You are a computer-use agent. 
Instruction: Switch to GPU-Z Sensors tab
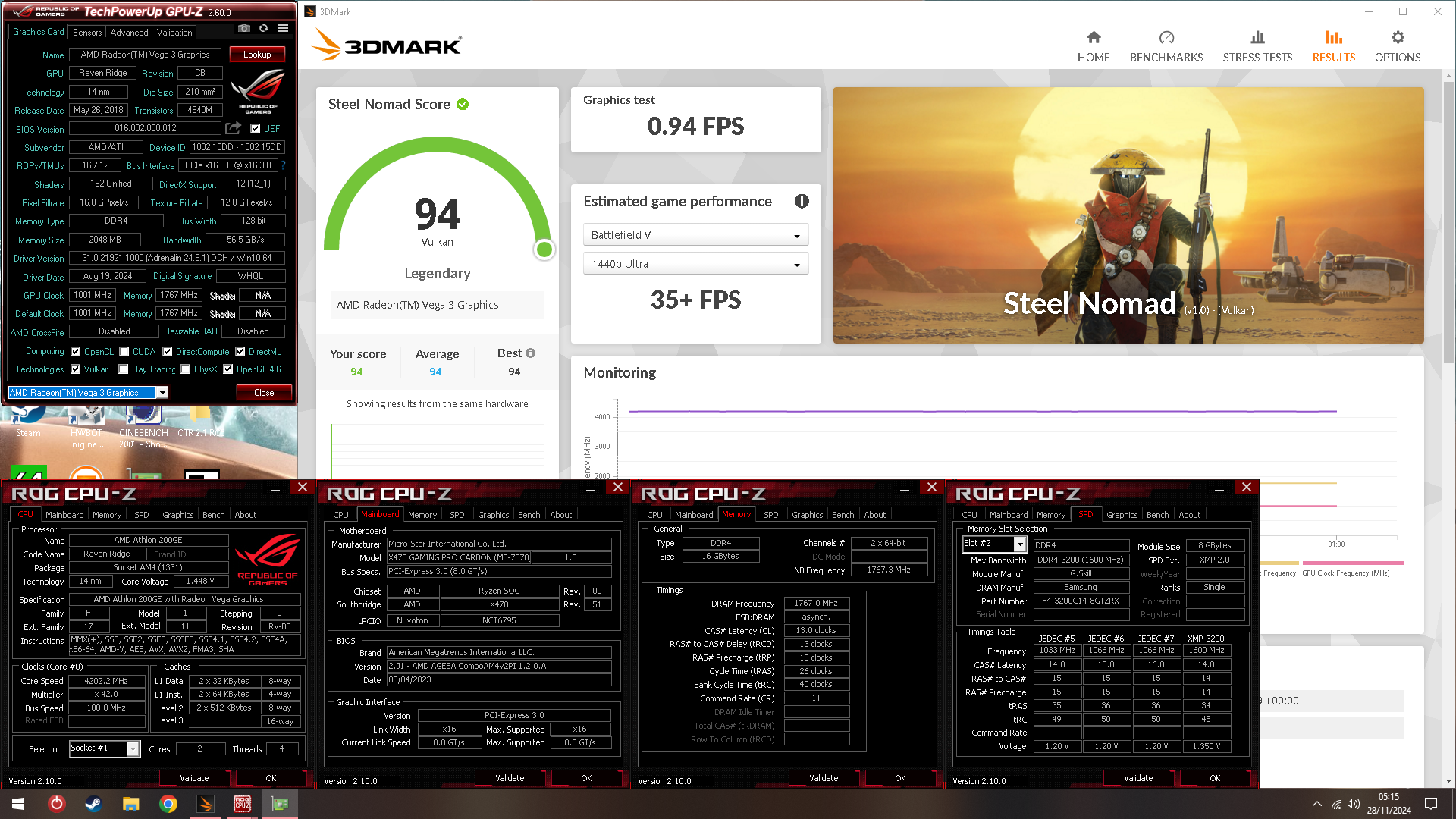click(x=87, y=32)
